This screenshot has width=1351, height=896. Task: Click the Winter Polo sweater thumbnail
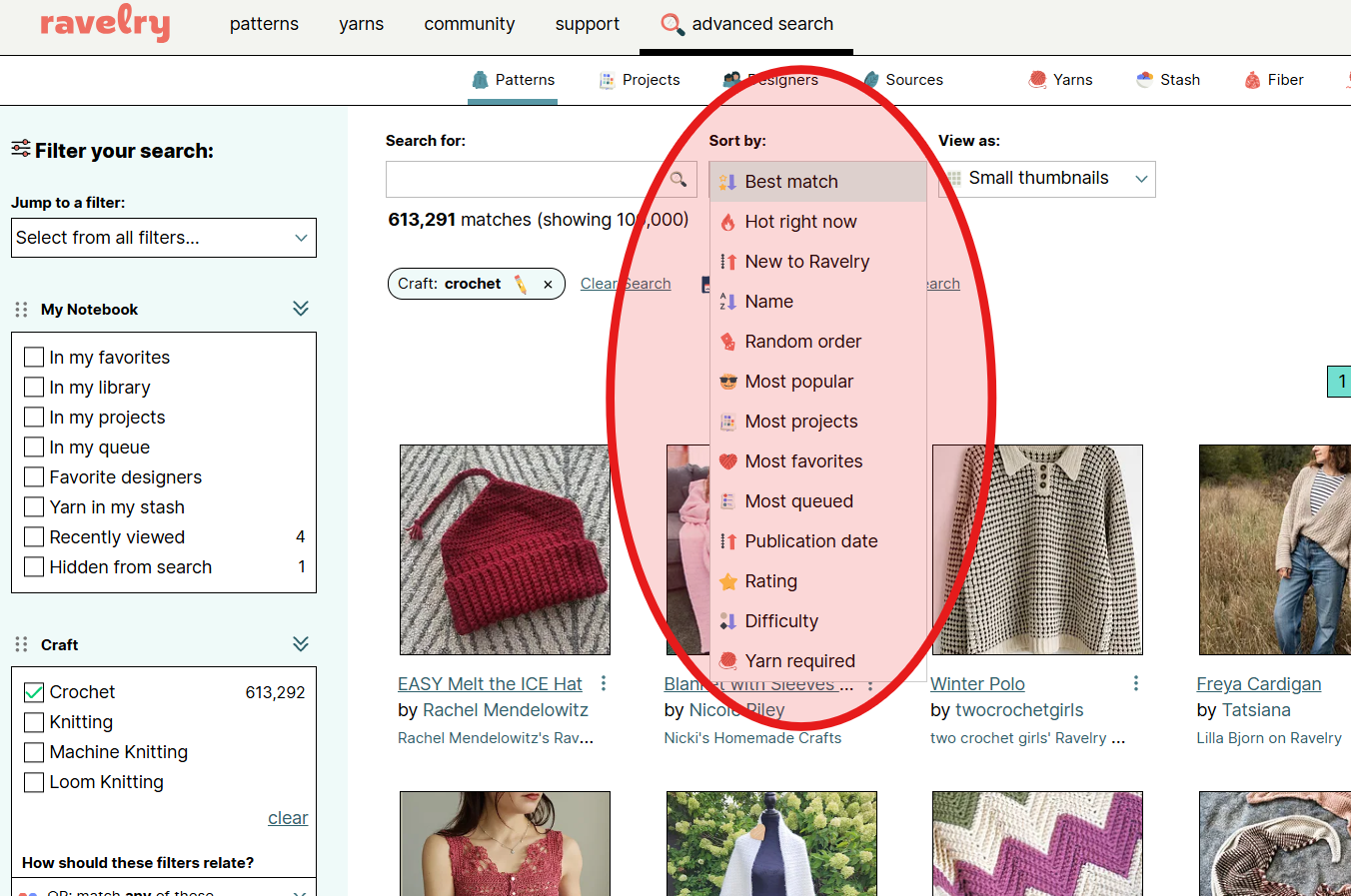[x=1036, y=549]
